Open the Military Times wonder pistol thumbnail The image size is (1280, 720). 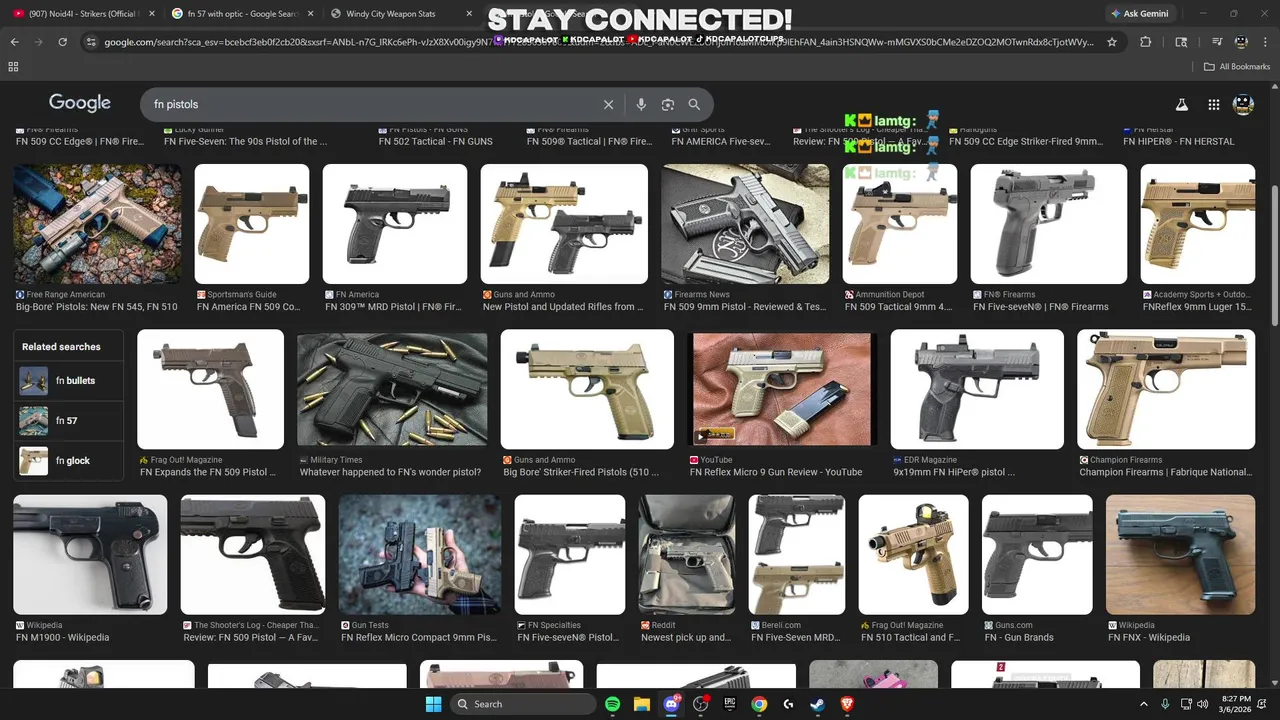coord(392,389)
